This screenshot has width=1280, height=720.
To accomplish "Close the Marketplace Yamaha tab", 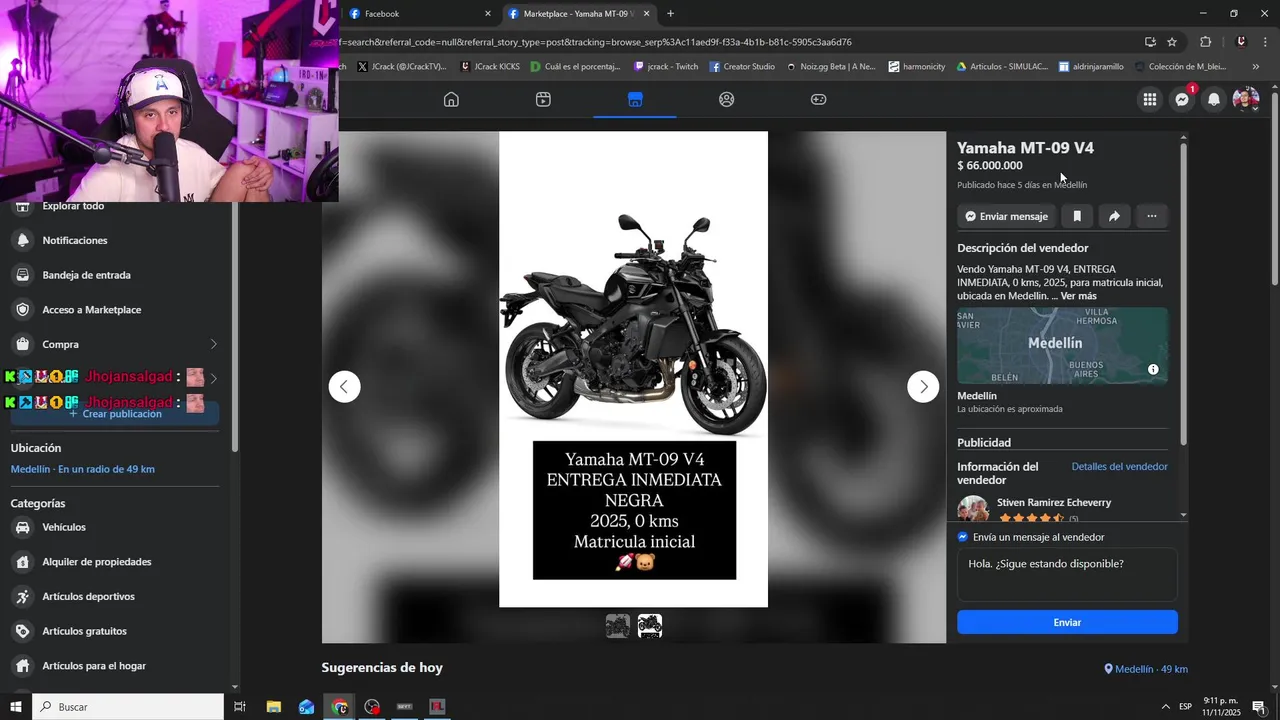I will [x=647, y=14].
